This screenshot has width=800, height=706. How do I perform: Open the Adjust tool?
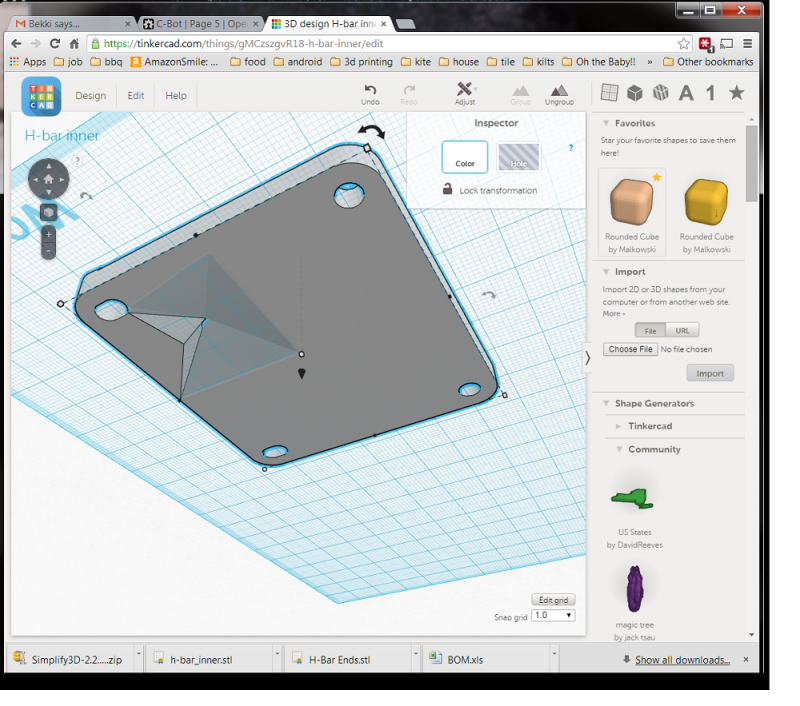[x=464, y=91]
